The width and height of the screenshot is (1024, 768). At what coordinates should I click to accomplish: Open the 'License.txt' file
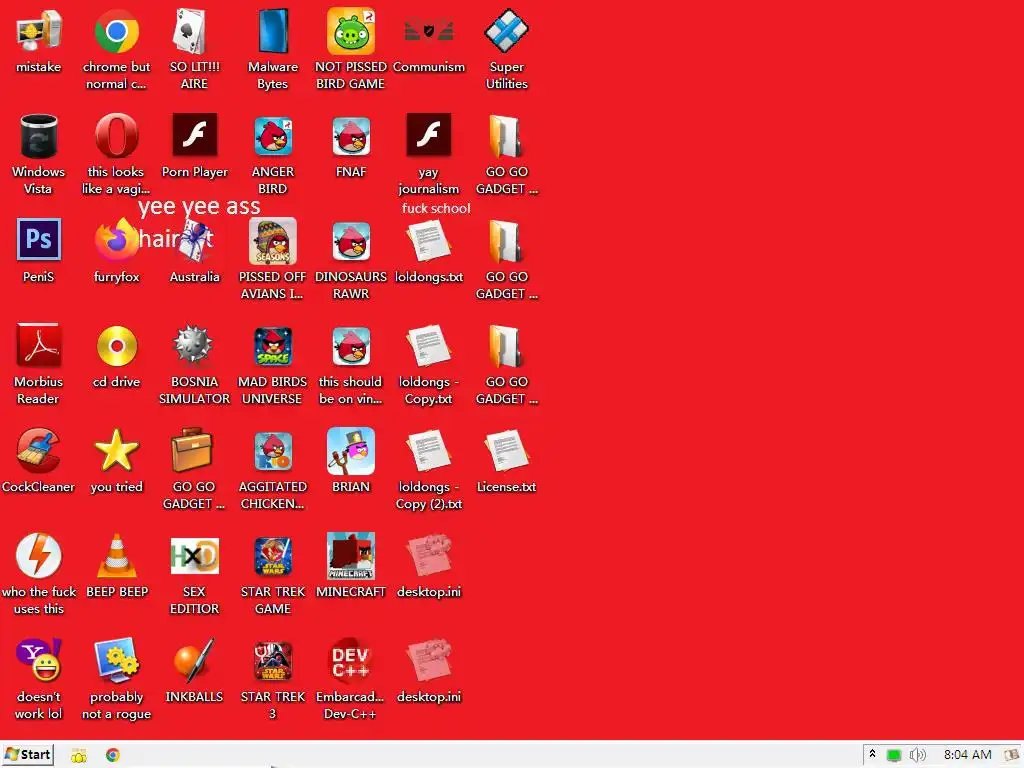tap(506, 451)
